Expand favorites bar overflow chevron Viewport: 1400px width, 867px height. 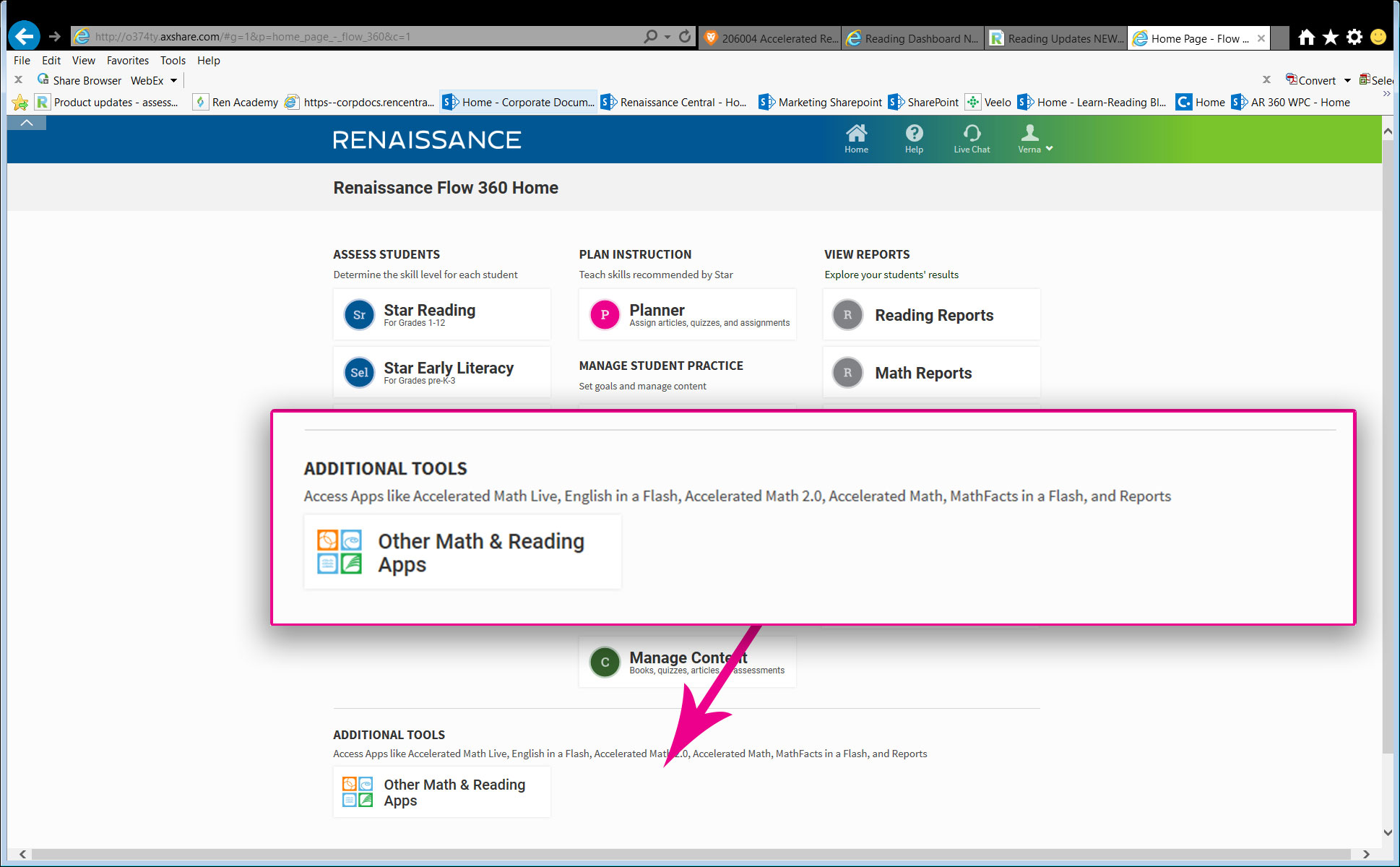click(x=1386, y=94)
